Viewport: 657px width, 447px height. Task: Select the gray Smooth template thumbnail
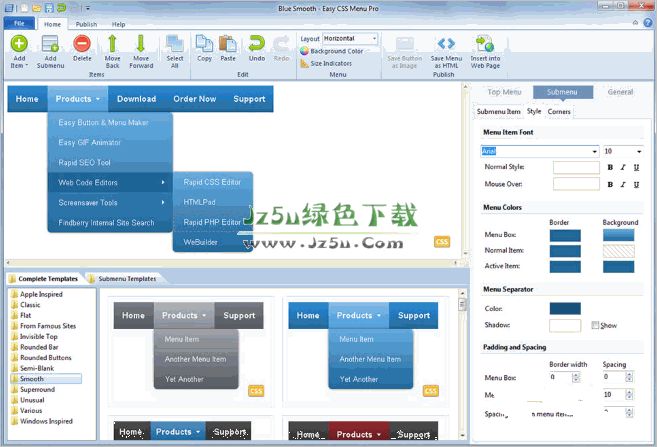192,351
